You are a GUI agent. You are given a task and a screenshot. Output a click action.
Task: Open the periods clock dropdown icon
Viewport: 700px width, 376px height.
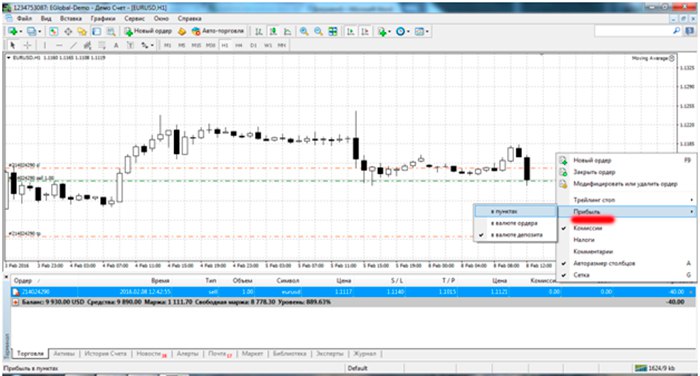tap(402, 31)
